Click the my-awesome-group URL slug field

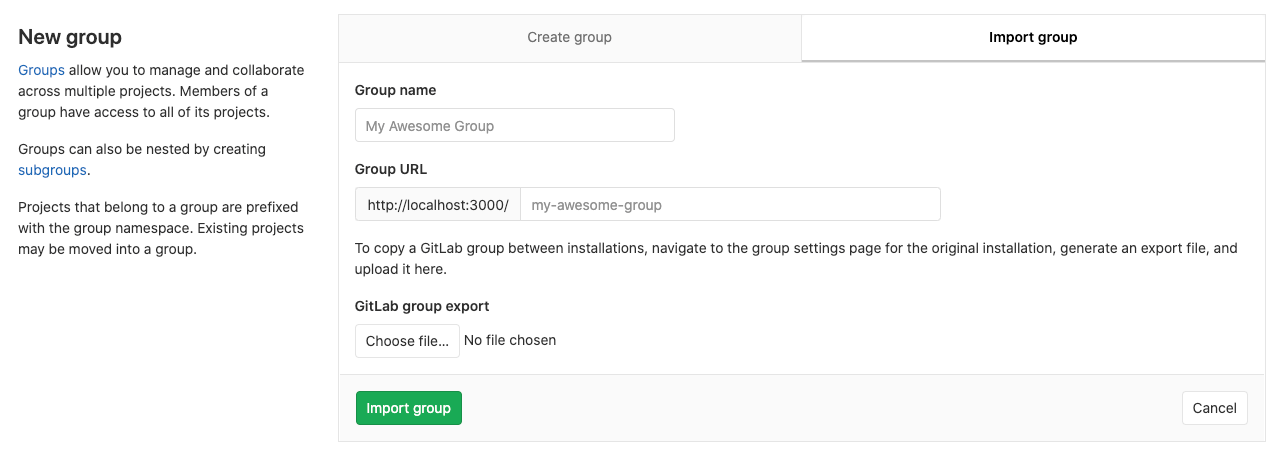tap(729, 205)
